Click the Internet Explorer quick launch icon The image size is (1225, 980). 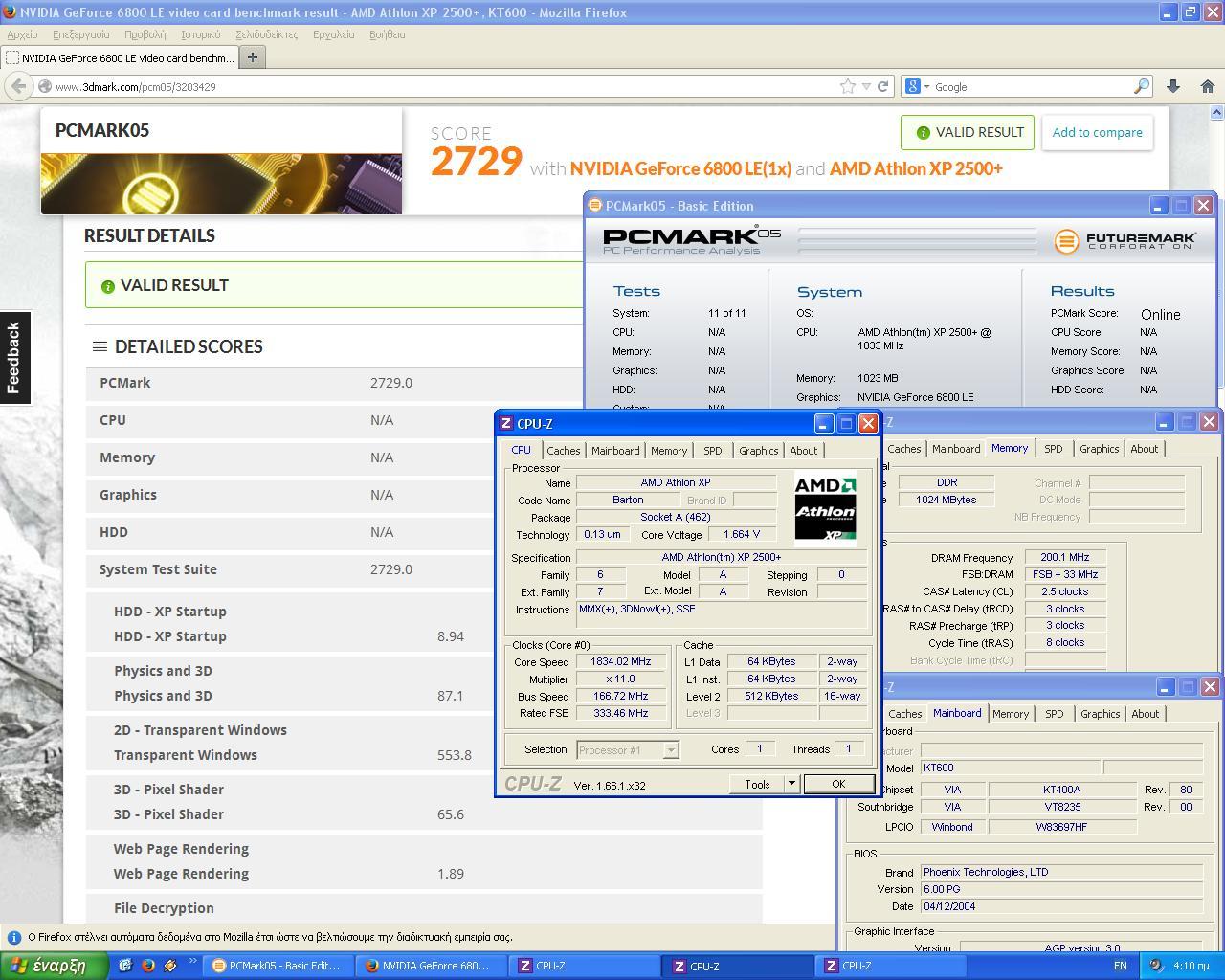pyautogui.click(x=125, y=966)
